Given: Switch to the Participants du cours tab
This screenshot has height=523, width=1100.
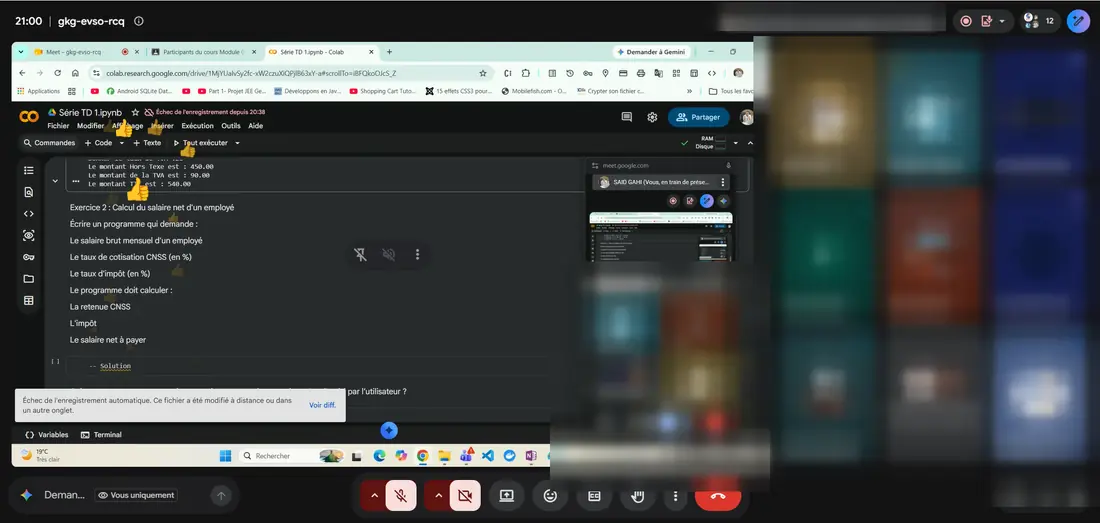Looking at the screenshot, I should pyautogui.click(x=203, y=52).
